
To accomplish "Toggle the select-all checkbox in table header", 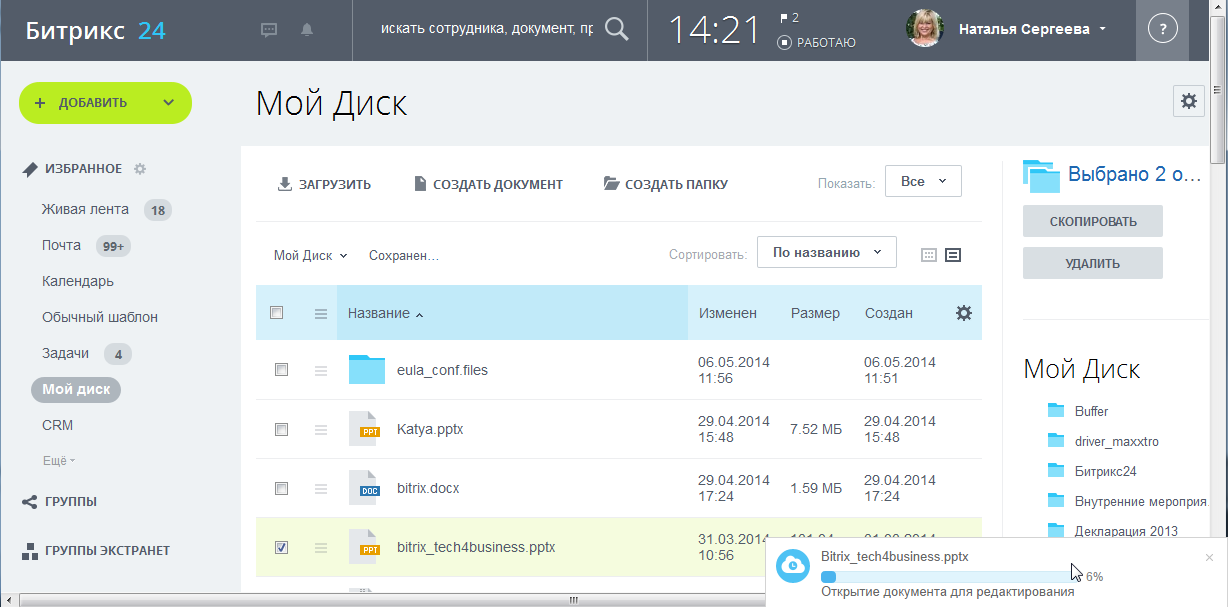I will [277, 313].
